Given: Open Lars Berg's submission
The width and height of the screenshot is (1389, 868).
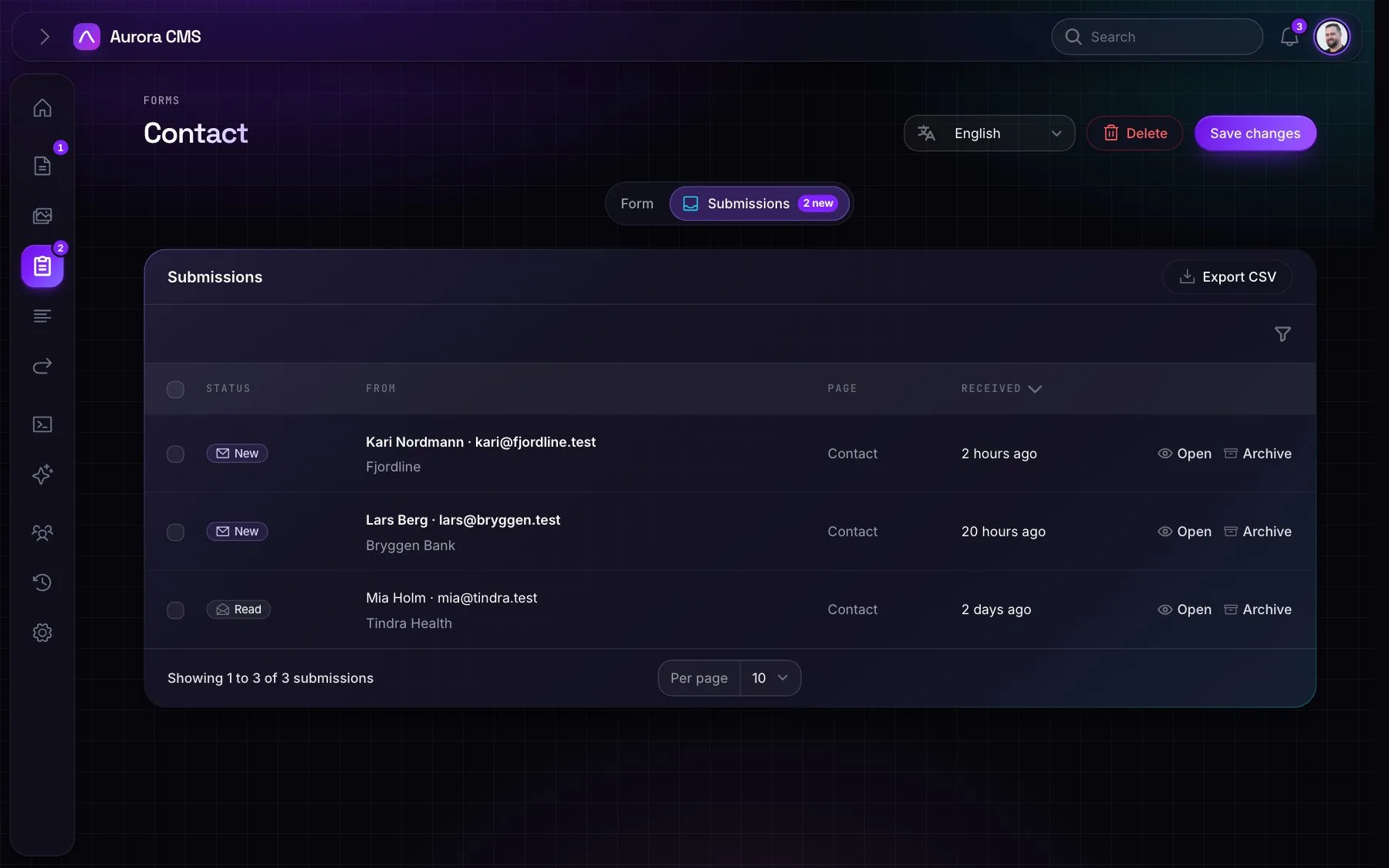Looking at the screenshot, I should [x=1185, y=532].
